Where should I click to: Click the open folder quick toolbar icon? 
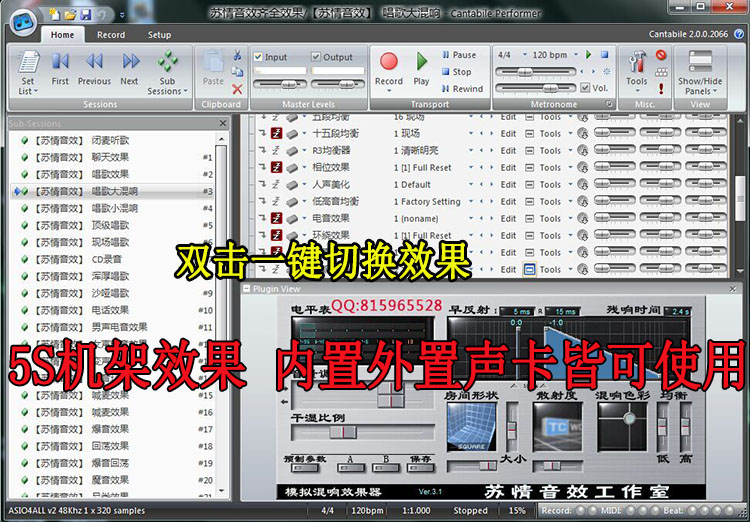[x=70, y=15]
